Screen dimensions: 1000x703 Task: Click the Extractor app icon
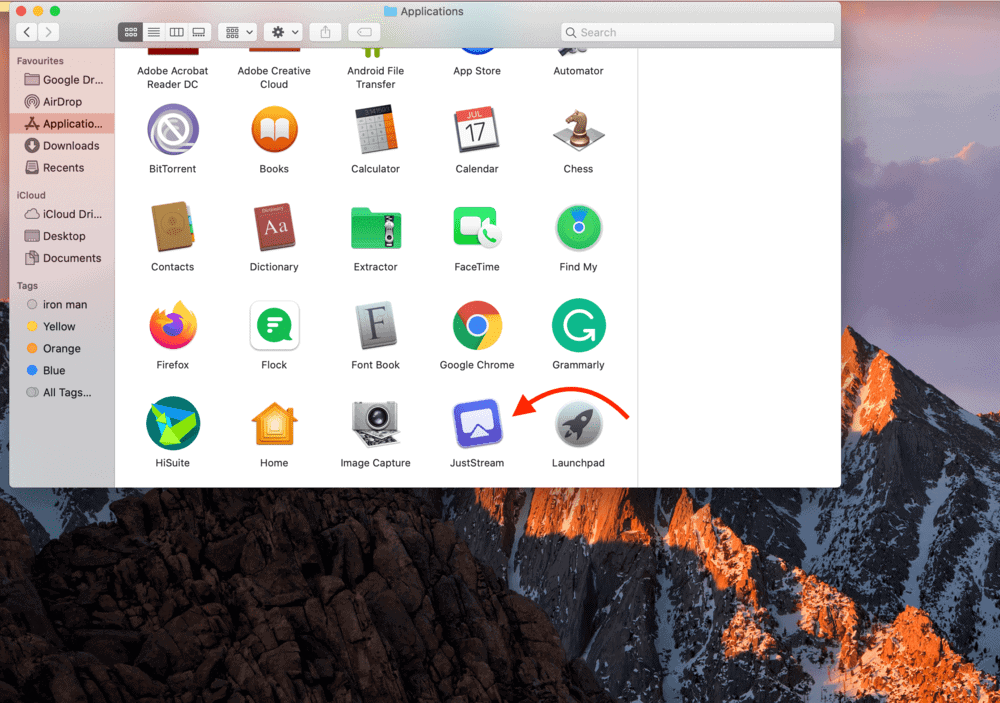[x=376, y=228]
